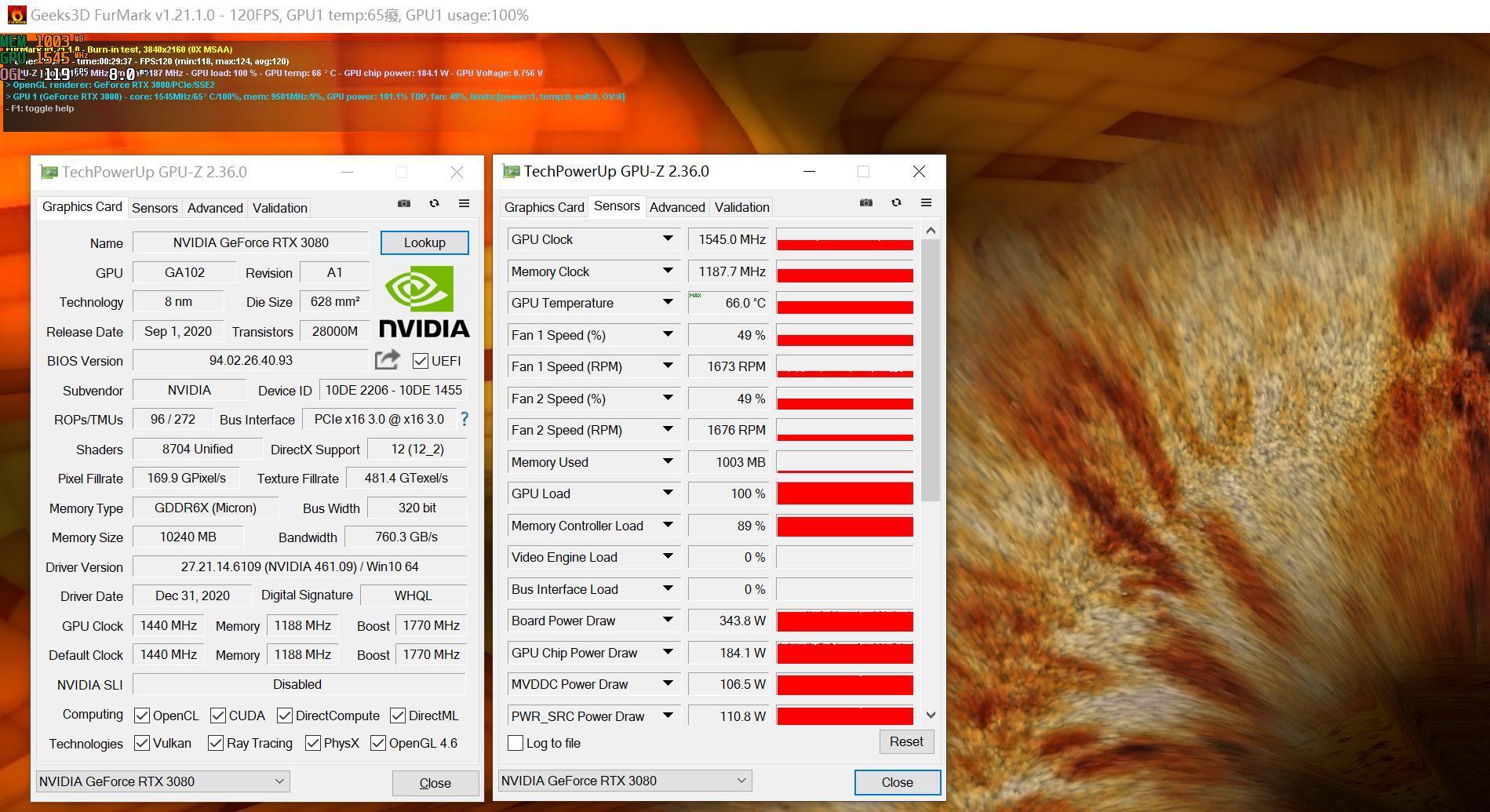Click the GPU Load red graph bar
The width and height of the screenshot is (1490, 812).
[845, 493]
